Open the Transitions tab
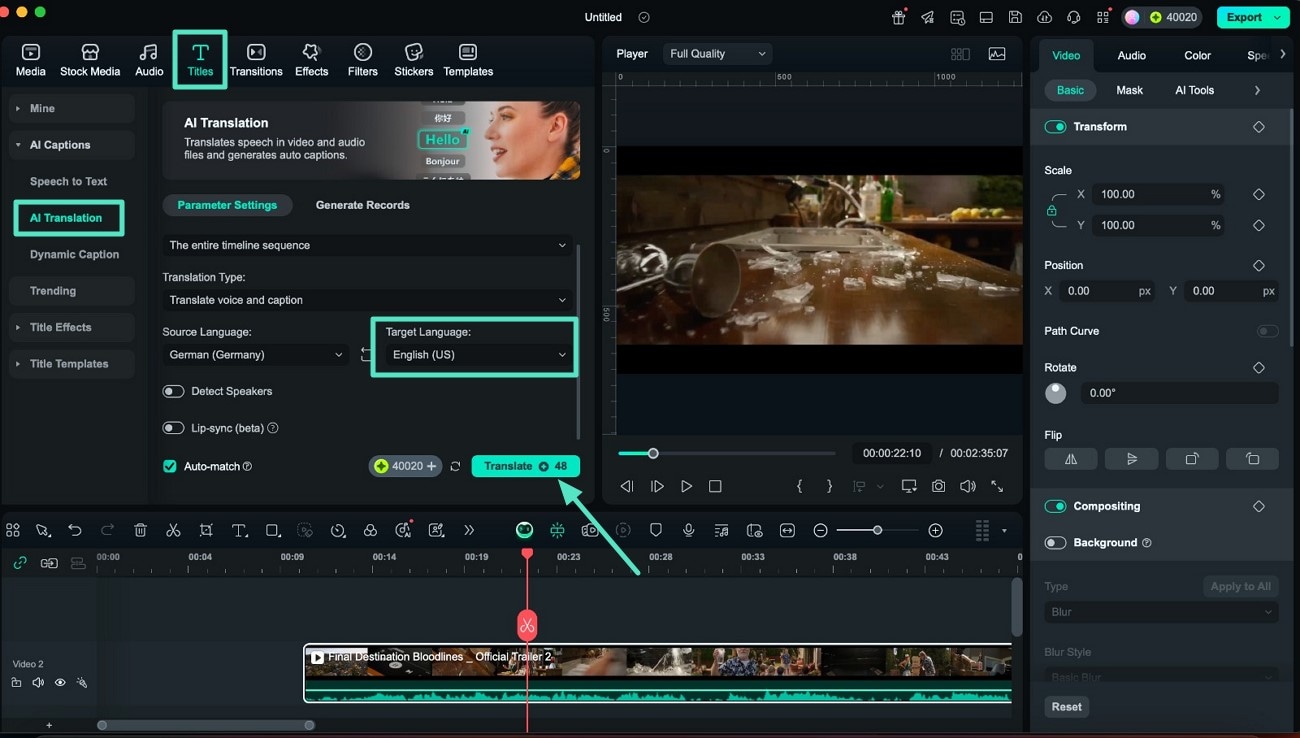The image size is (1300, 738). pyautogui.click(x=256, y=60)
